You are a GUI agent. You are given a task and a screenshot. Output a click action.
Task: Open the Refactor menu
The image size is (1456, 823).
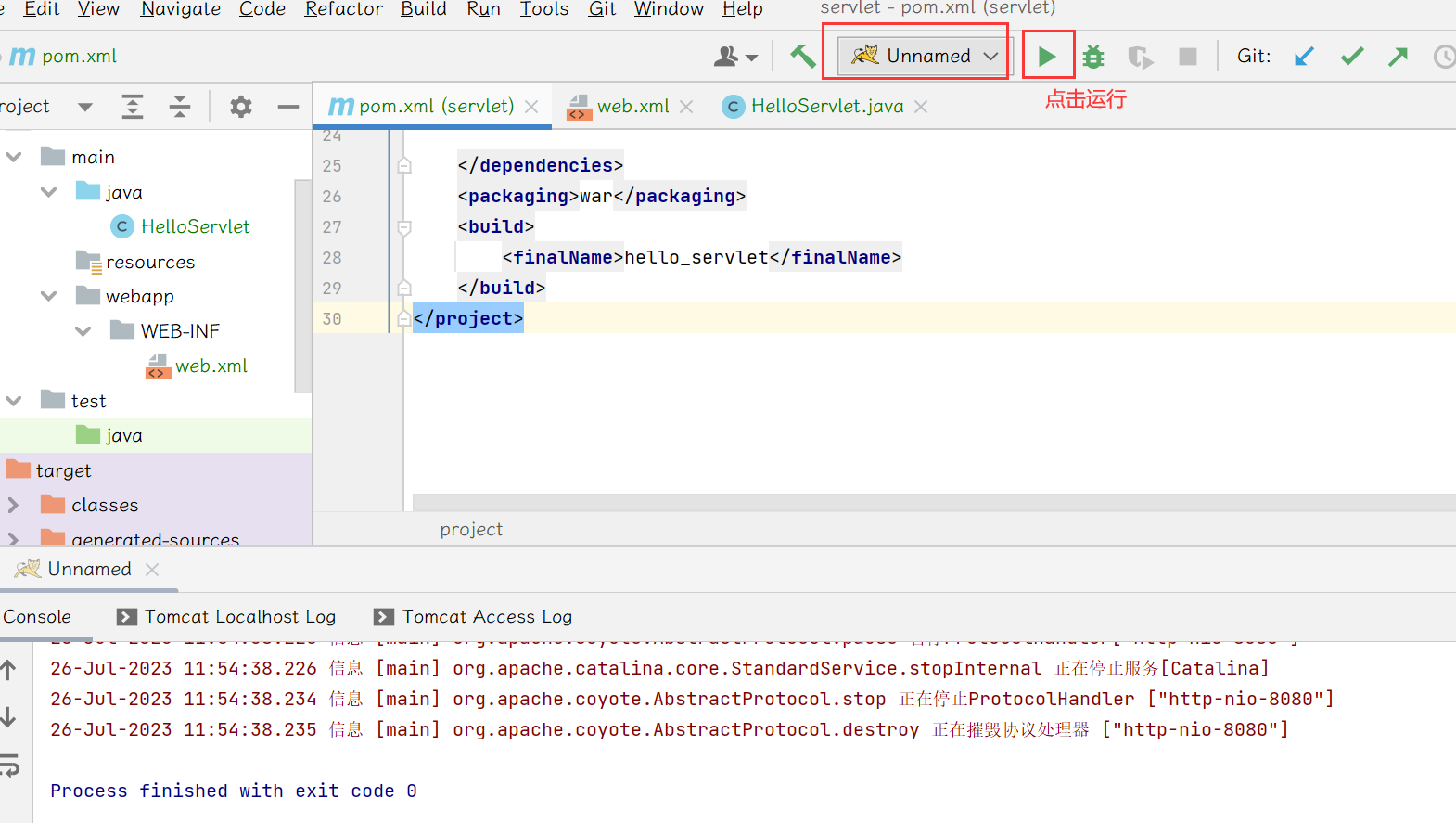coord(343,9)
